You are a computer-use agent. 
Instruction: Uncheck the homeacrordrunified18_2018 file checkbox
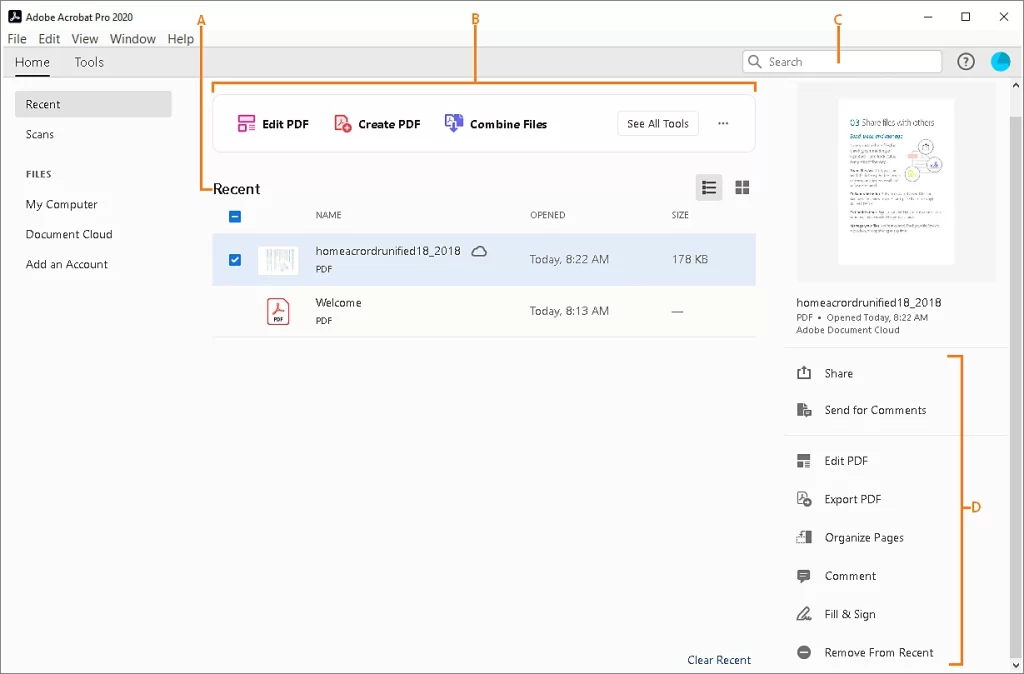pos(234,259)
